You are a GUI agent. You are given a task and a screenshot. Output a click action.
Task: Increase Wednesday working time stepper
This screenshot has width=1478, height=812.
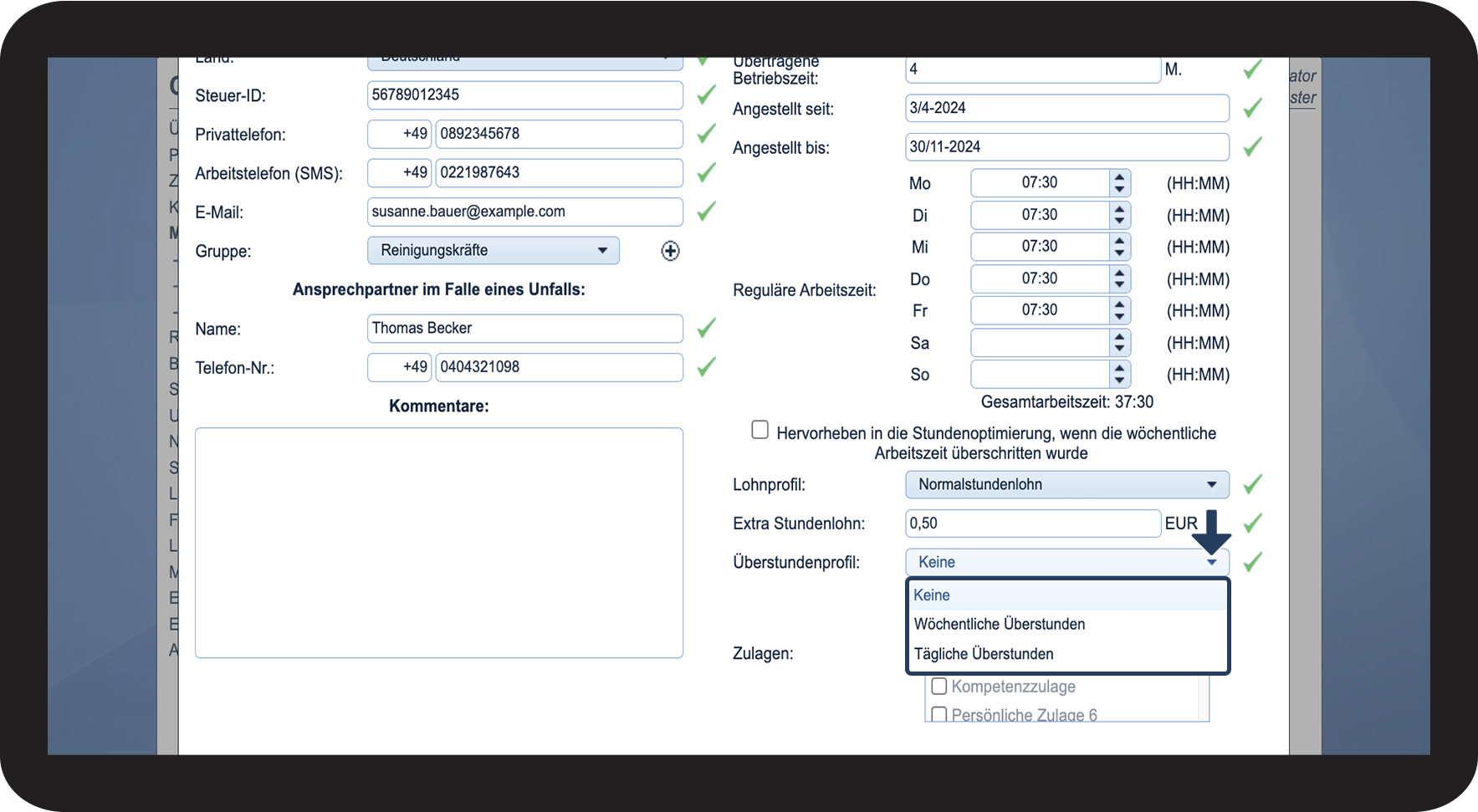1119,240
